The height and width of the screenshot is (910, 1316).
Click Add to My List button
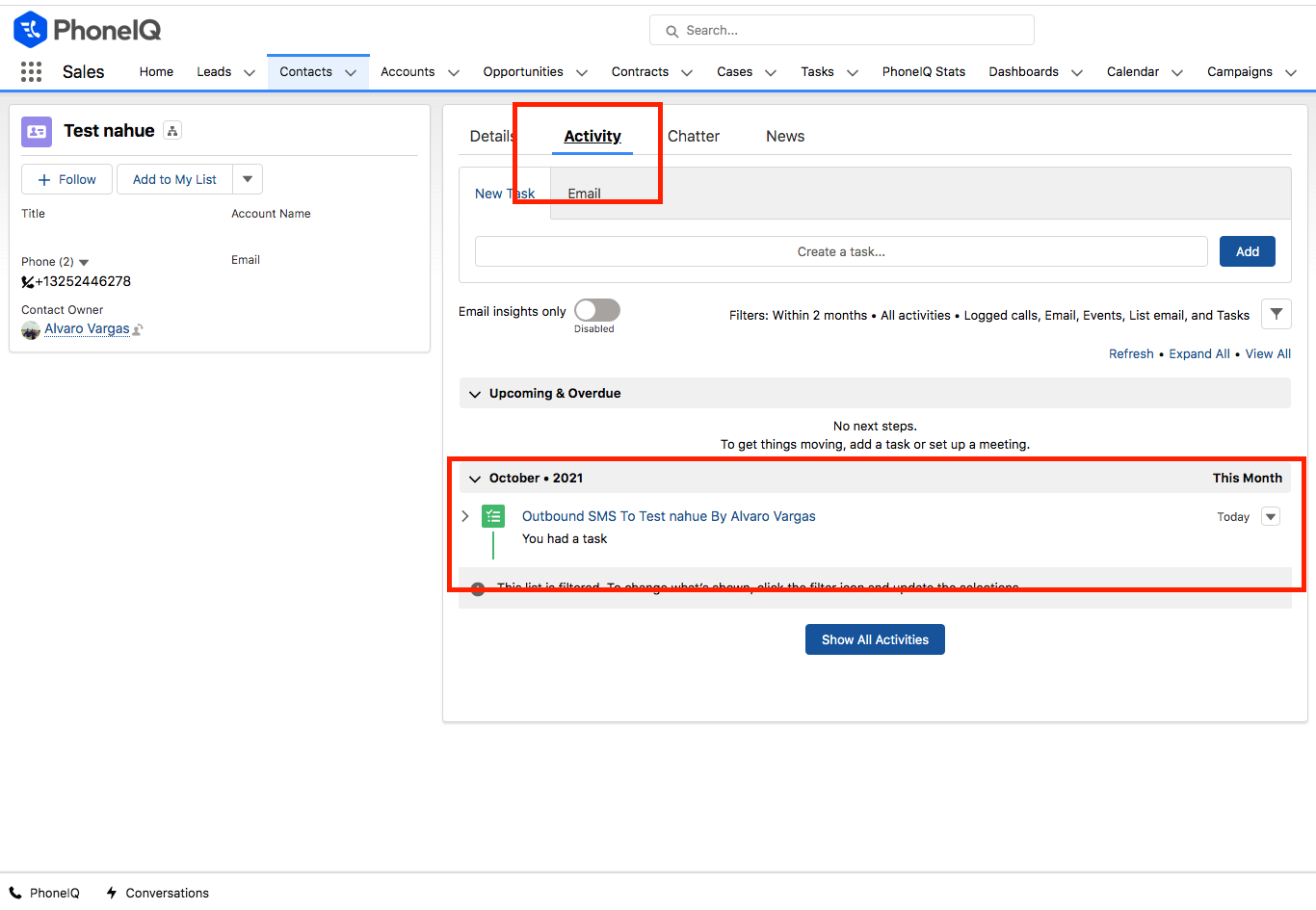(174, 179)
